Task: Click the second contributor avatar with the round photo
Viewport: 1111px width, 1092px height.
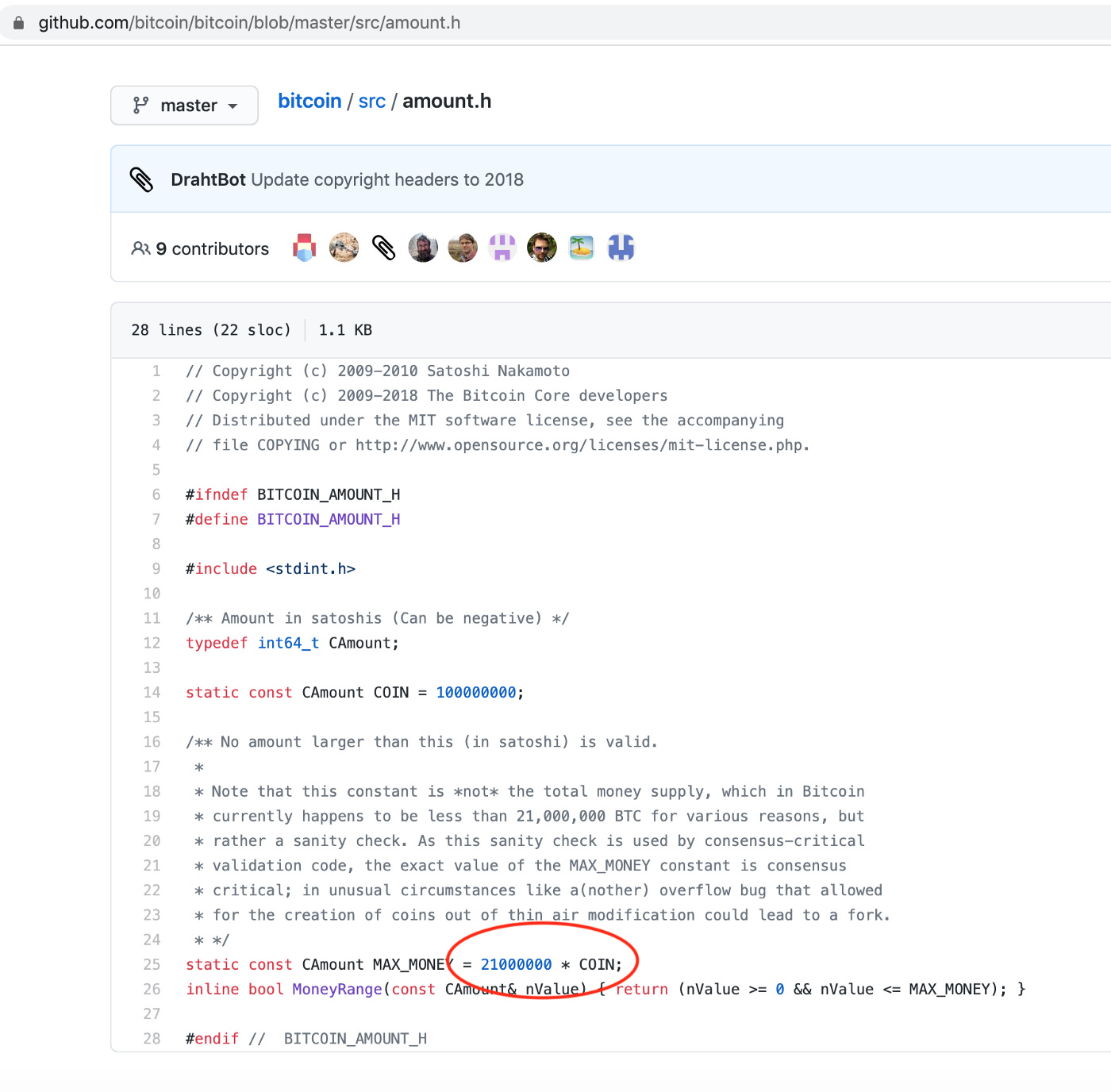Action: (344, 248)
